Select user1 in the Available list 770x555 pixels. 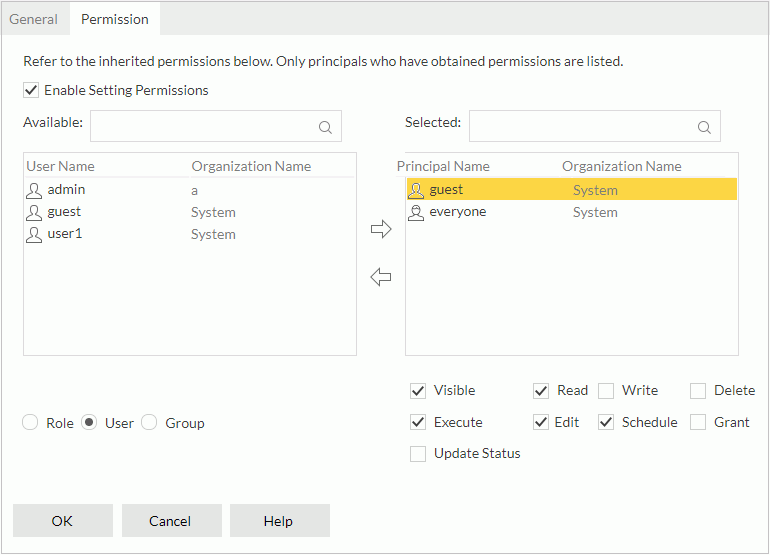190,234
